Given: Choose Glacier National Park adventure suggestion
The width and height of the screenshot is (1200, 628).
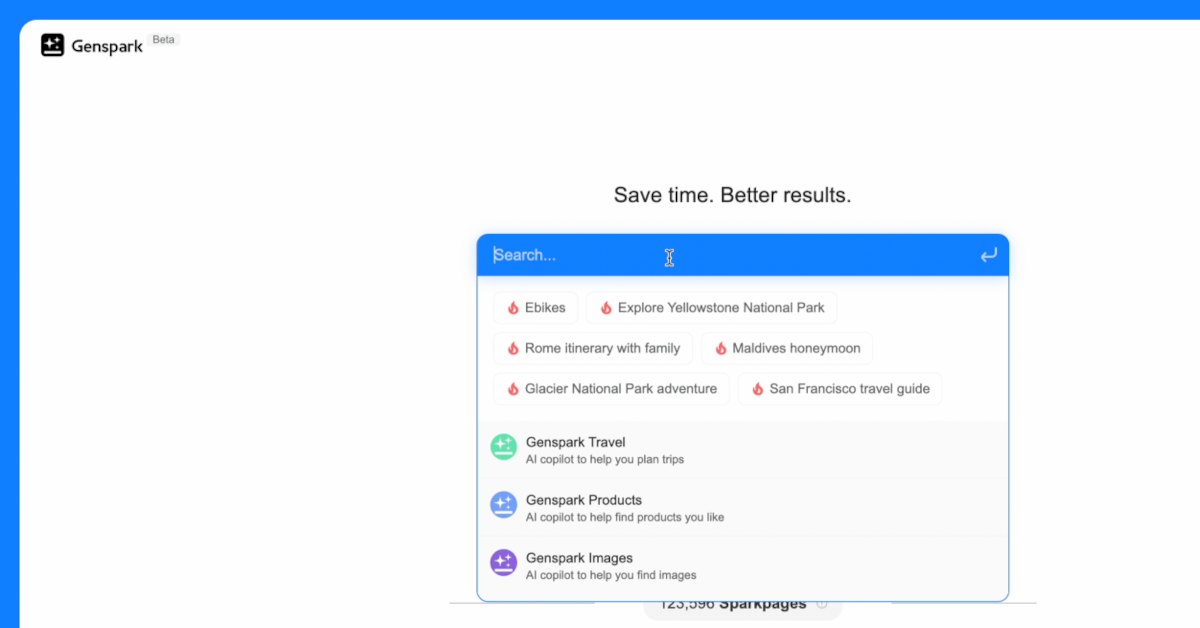Looking at the screenshot, I should click(611, 389).
